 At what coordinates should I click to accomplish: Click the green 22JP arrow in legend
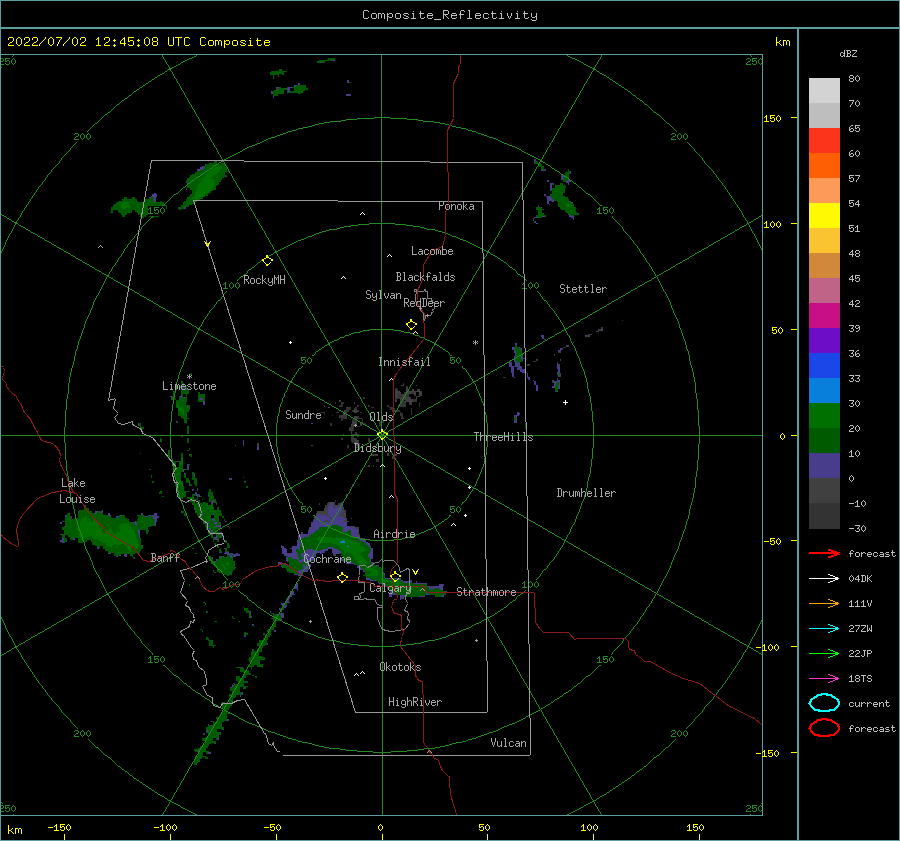(824, 653)
